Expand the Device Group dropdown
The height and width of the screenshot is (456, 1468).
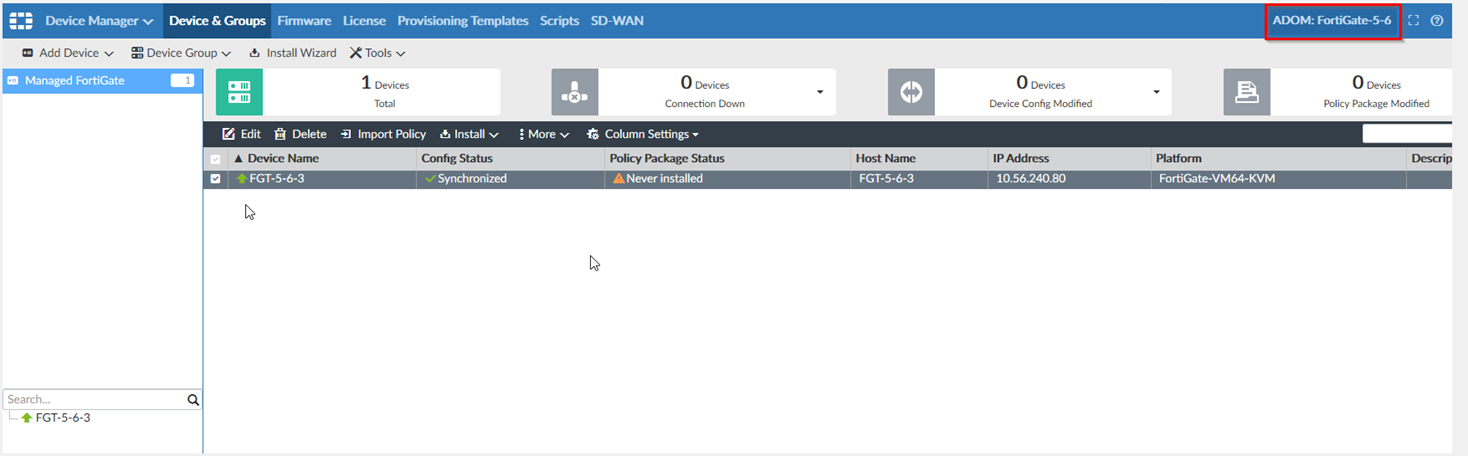[x=181, y=53]
